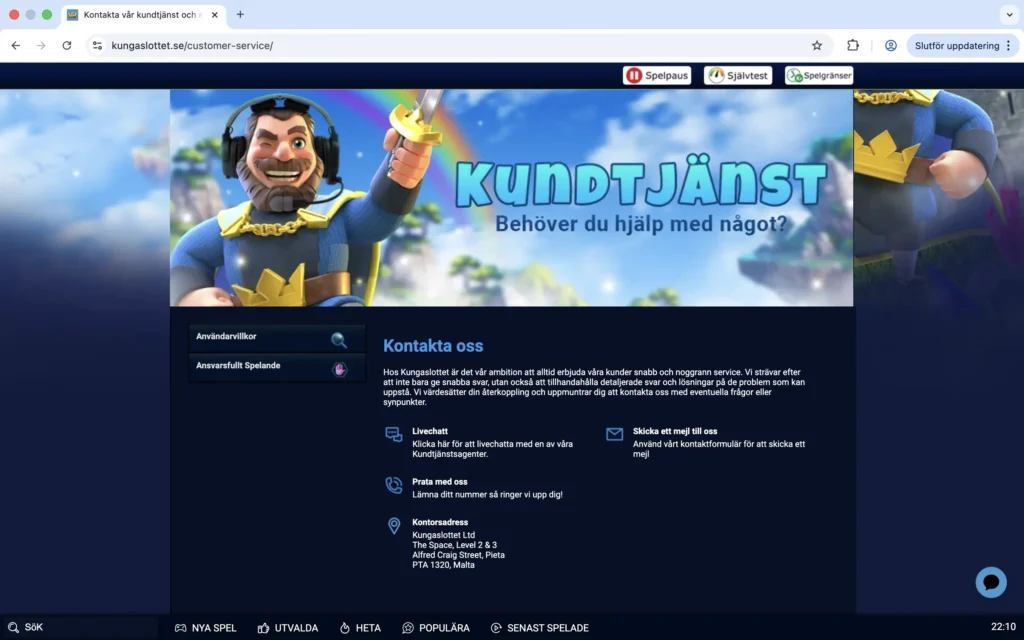Click the Slutför uppdatering browser button

point(958,45)
